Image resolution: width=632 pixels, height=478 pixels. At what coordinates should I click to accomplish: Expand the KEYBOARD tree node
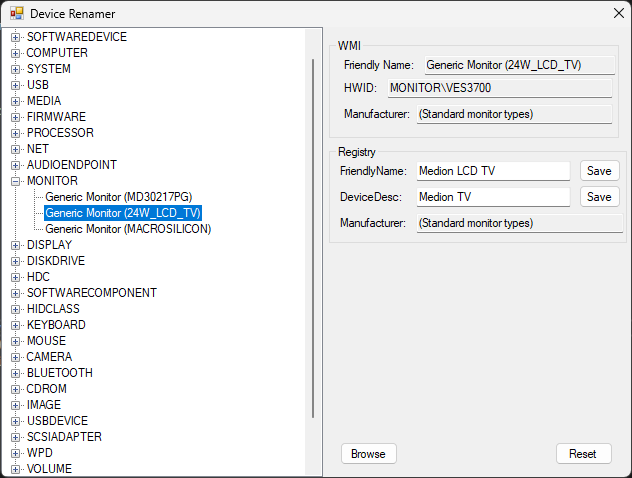15,325
